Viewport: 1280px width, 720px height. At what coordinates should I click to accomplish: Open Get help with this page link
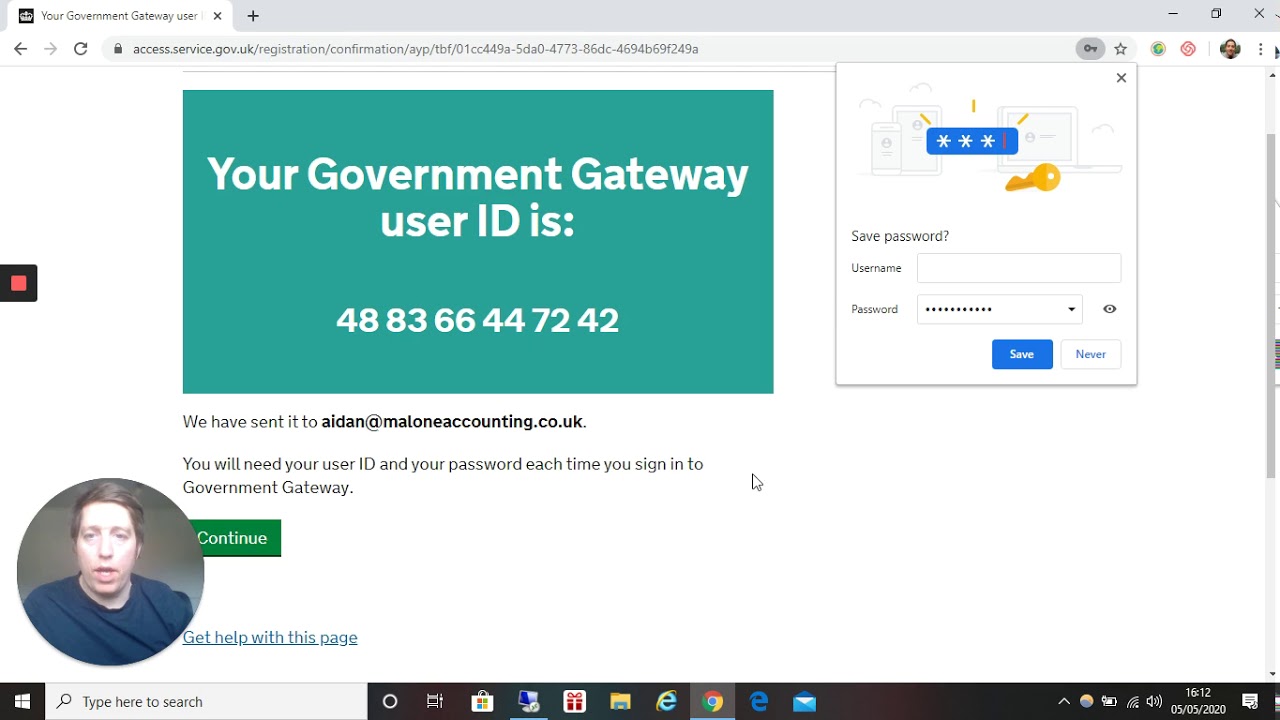pos(270,637)
